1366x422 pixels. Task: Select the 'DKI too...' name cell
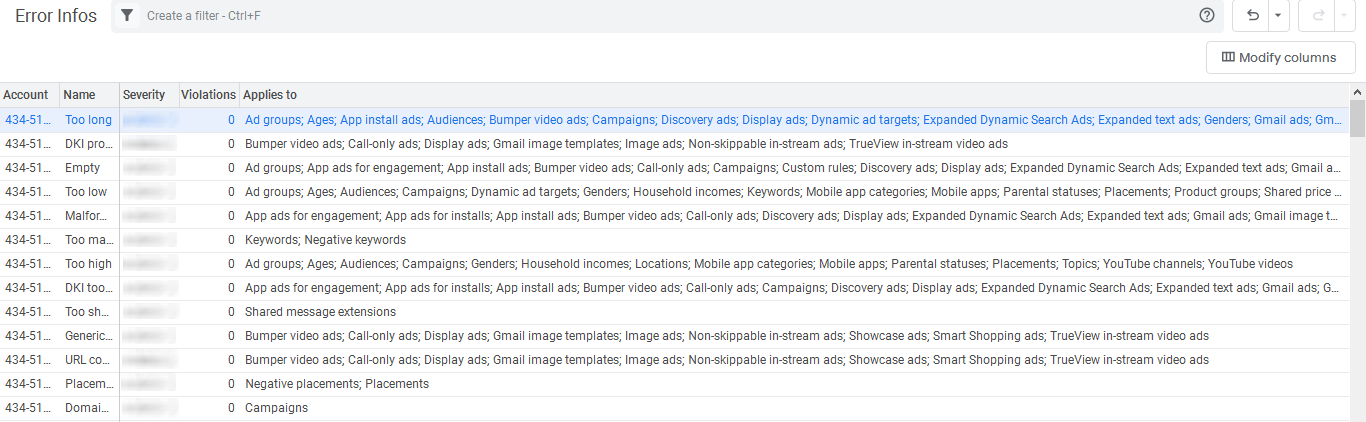tap(89, 288)
